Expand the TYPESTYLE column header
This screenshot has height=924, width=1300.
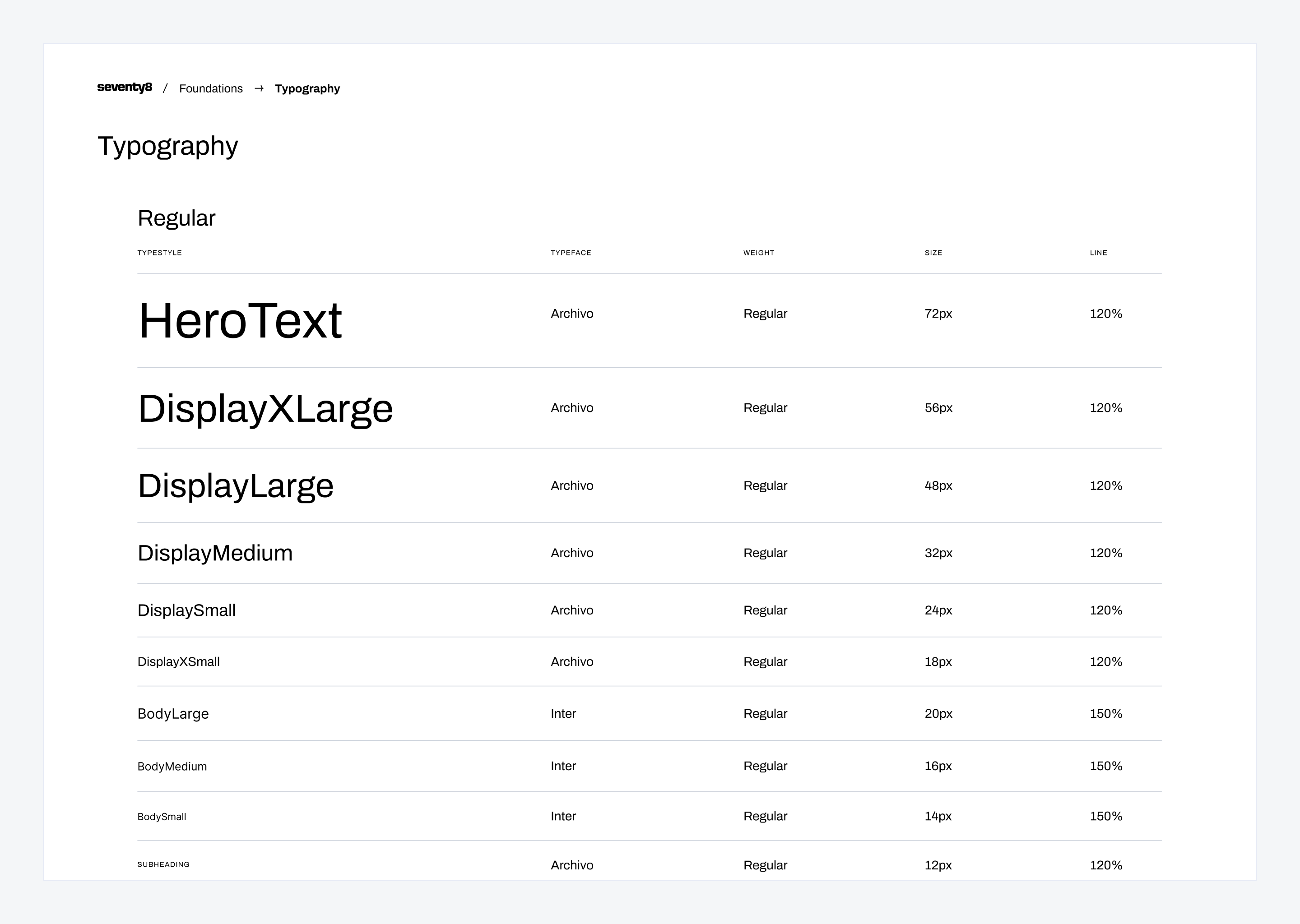tap(159, 253)
